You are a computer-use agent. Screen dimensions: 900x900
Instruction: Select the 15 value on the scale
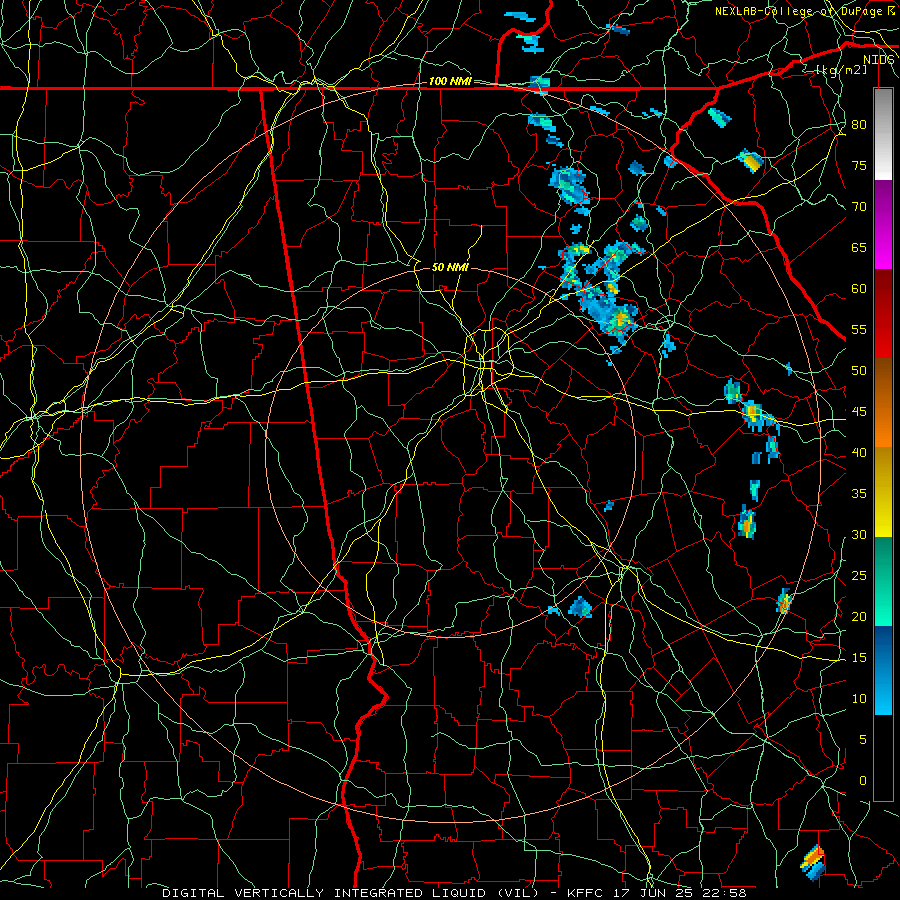(859, 658)
